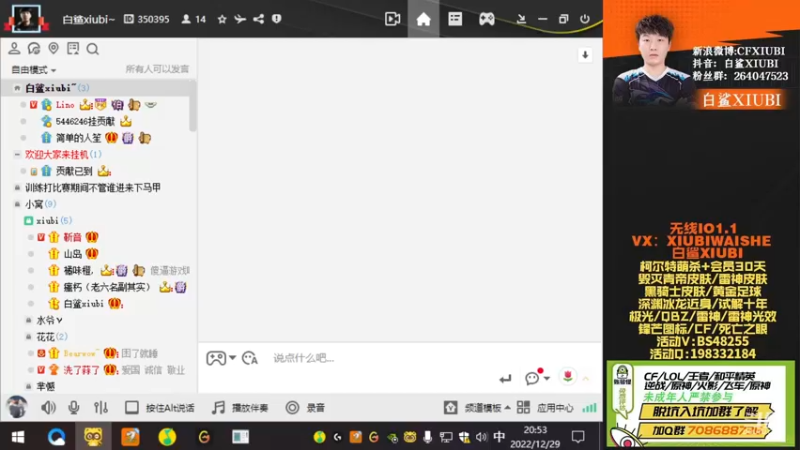
Task: View online member count 14
Action: (x=194, y=19)
